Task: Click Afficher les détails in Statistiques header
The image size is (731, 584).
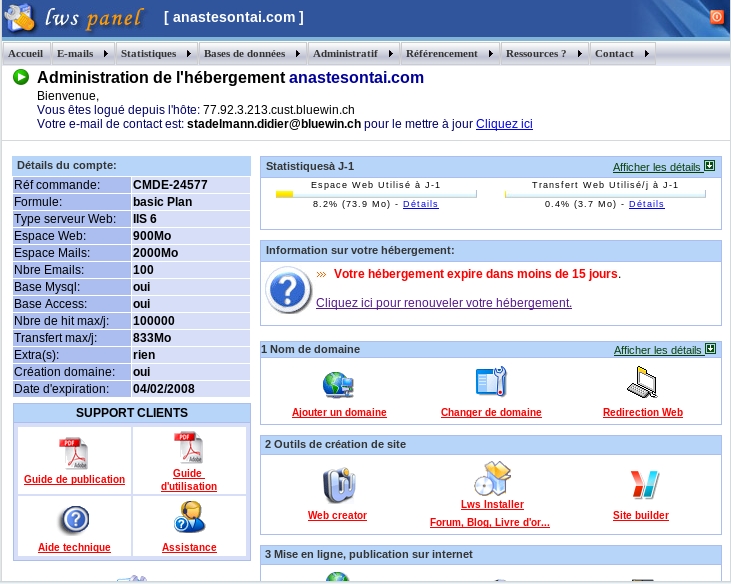Action: [x=657, y=167]
